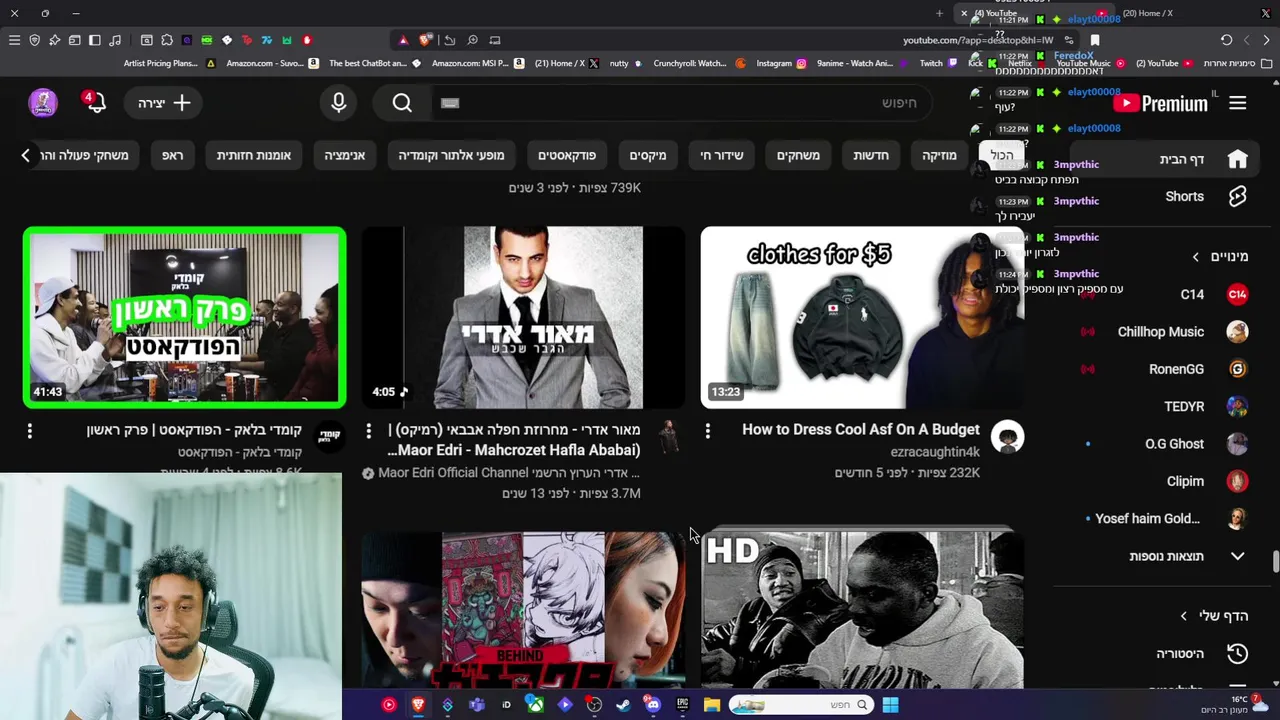Select the 'ראפ' filter chip

pos(173,155)
